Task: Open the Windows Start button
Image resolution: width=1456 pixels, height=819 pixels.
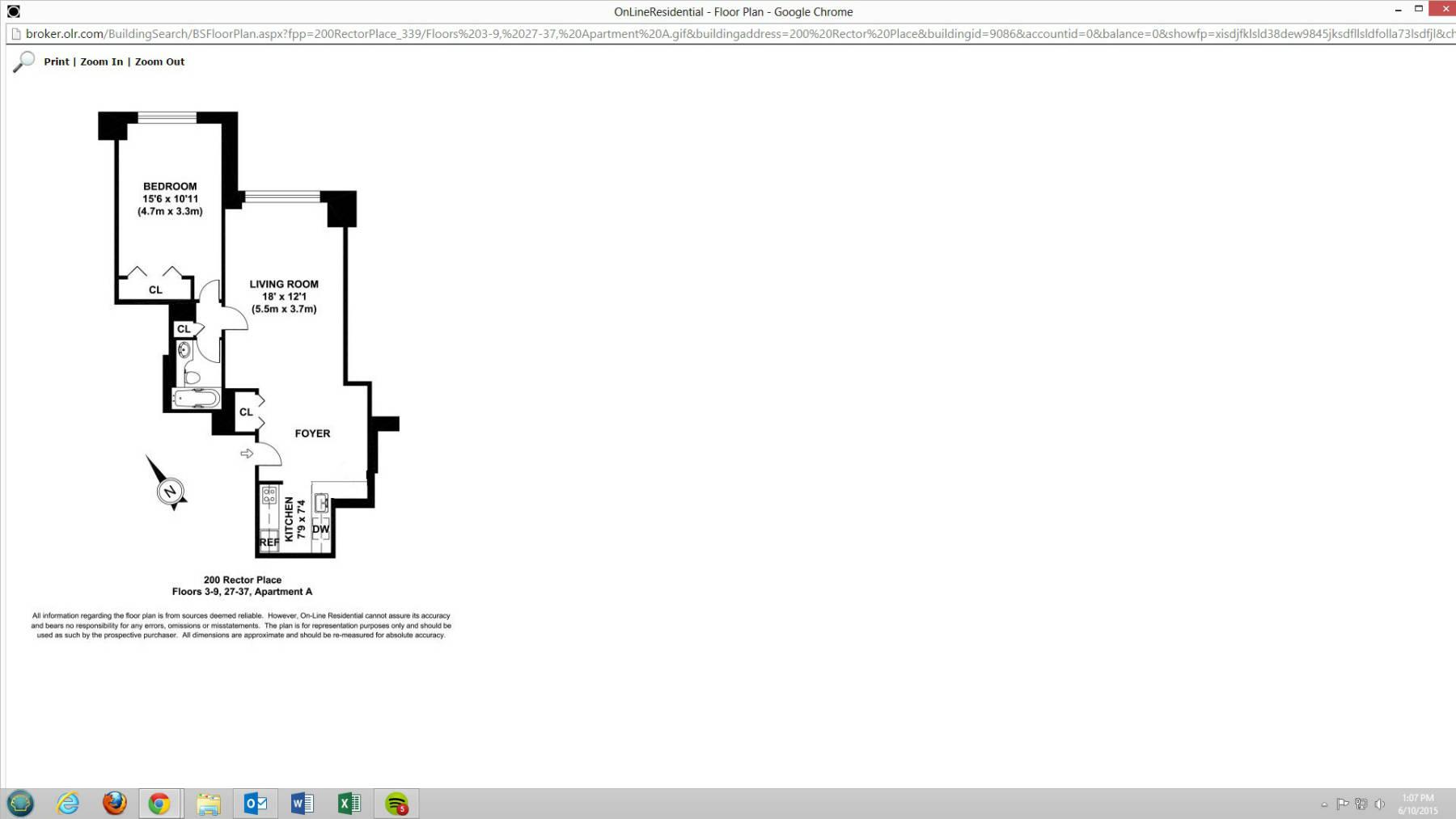Action: coord(20,804)
